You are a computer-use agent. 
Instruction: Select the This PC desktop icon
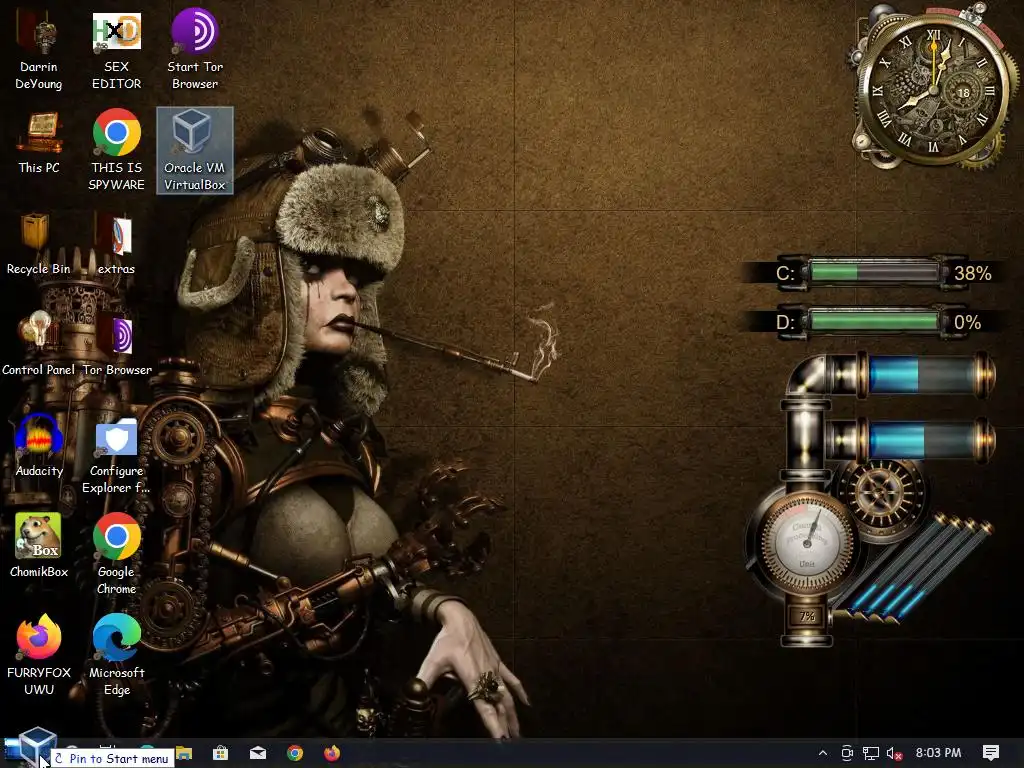tap(39, 142)
